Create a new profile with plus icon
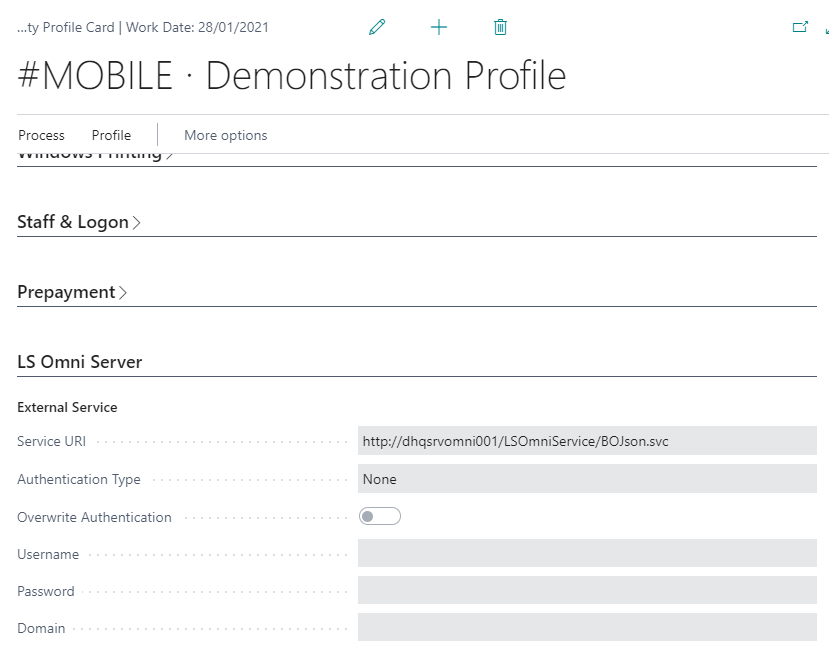 pos(439,28)
